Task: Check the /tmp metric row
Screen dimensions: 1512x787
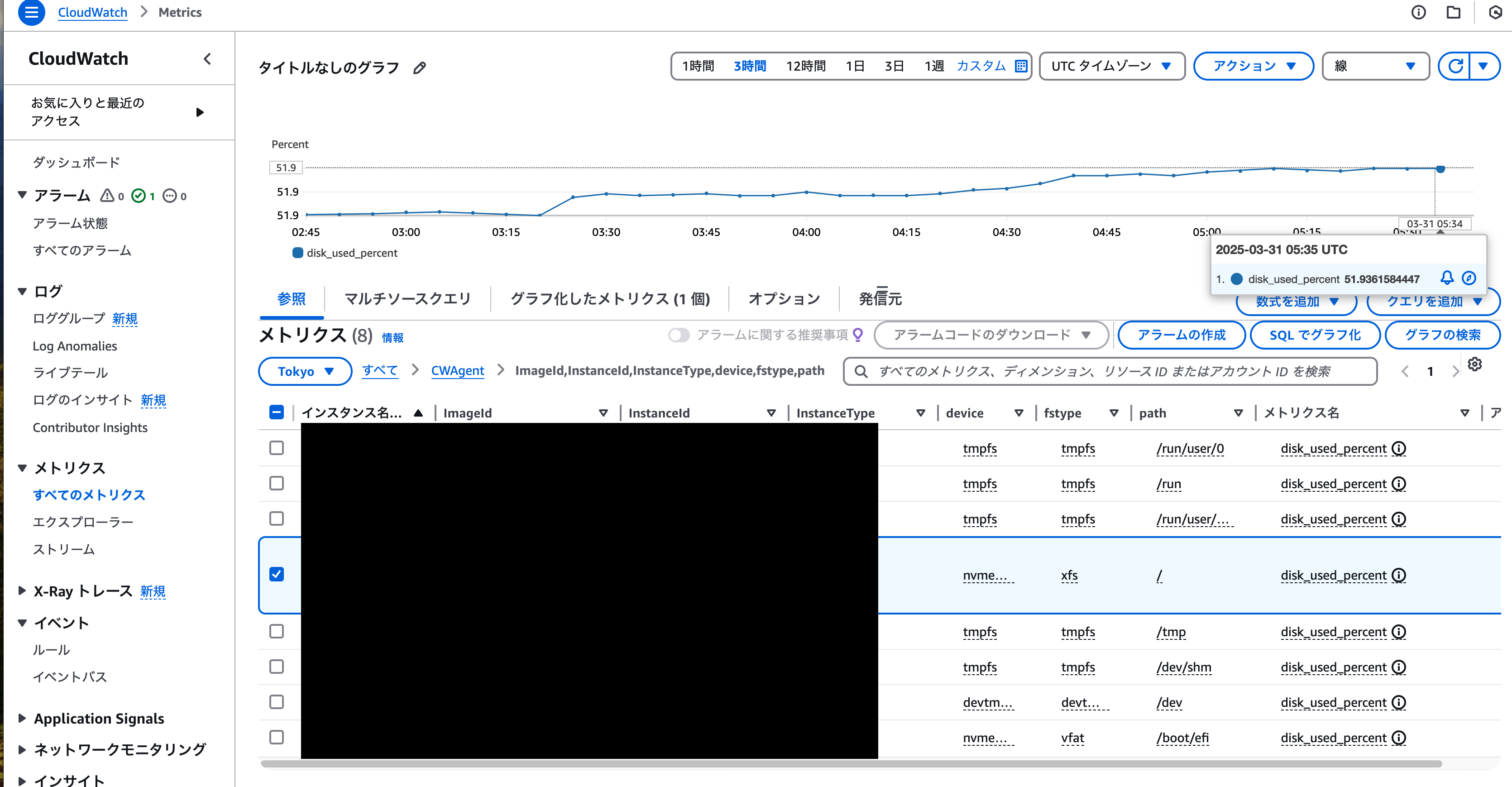Action: (277, 631)
